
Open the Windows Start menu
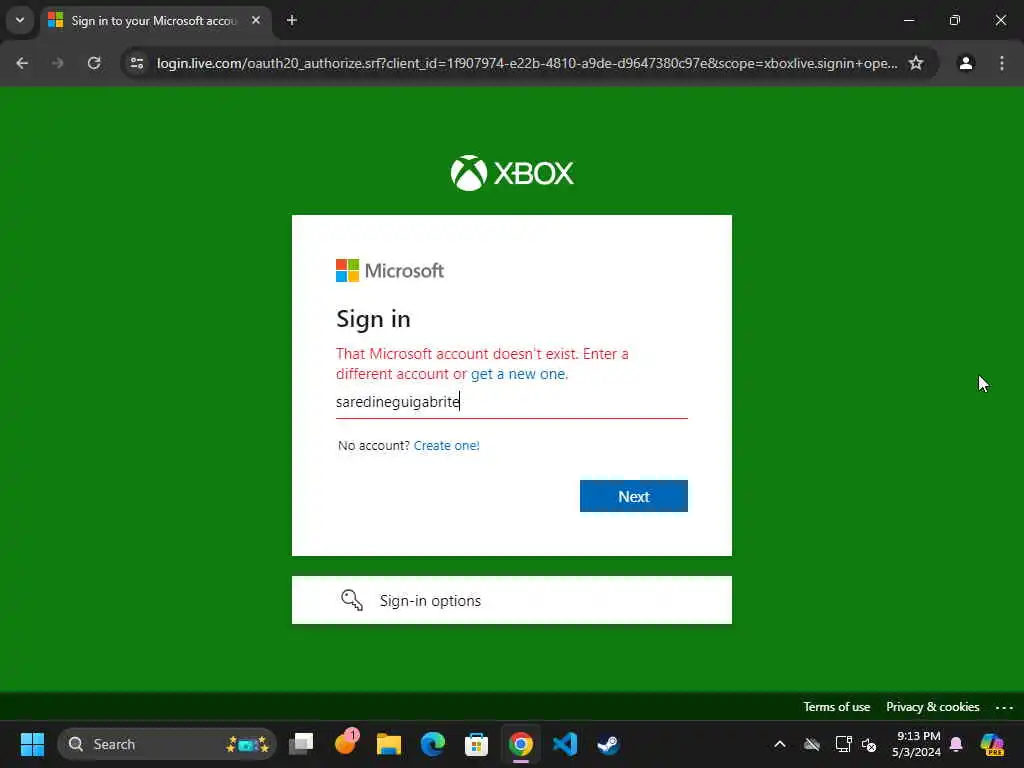(32, 744)
